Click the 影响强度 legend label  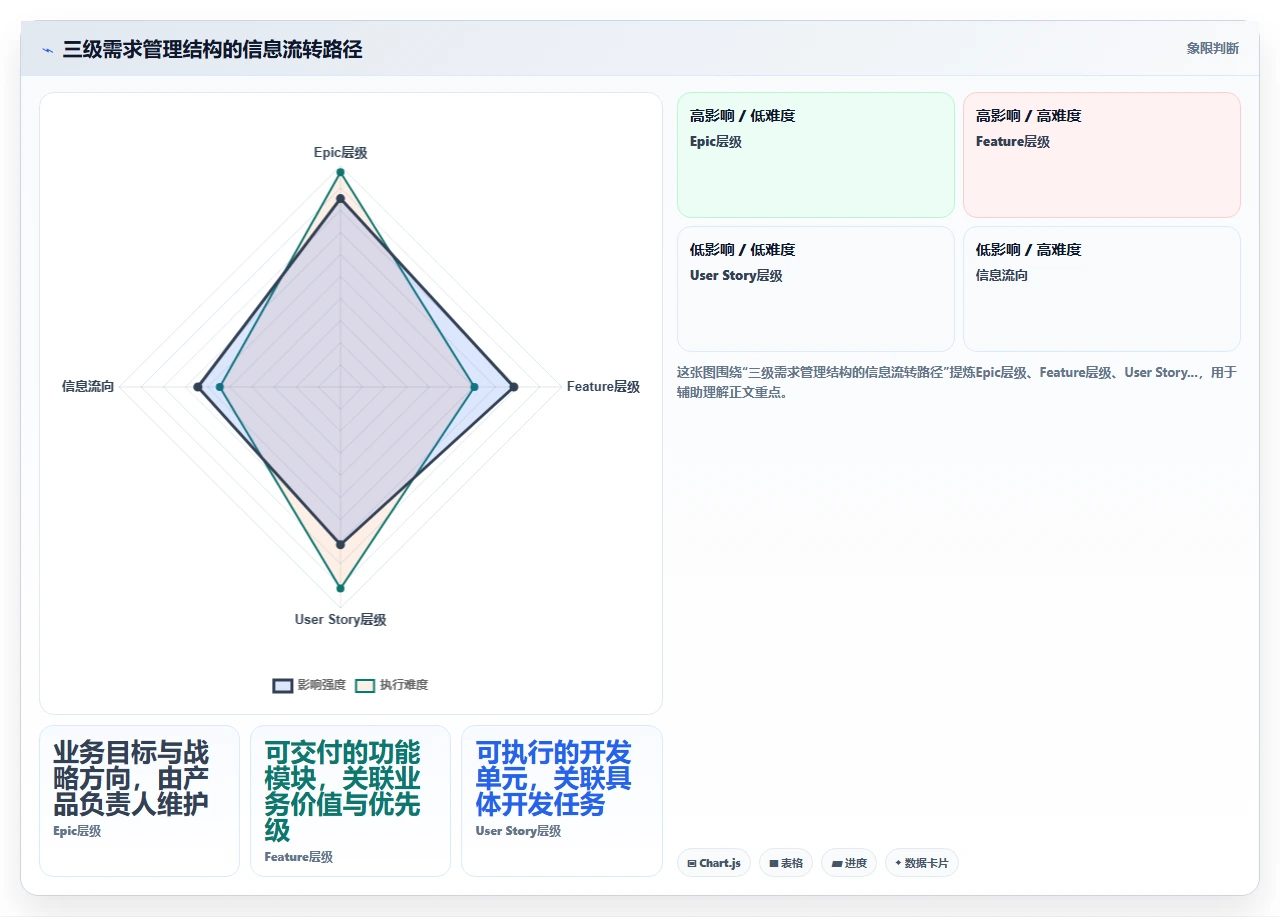pyautogui.click(x=322, y=685)
